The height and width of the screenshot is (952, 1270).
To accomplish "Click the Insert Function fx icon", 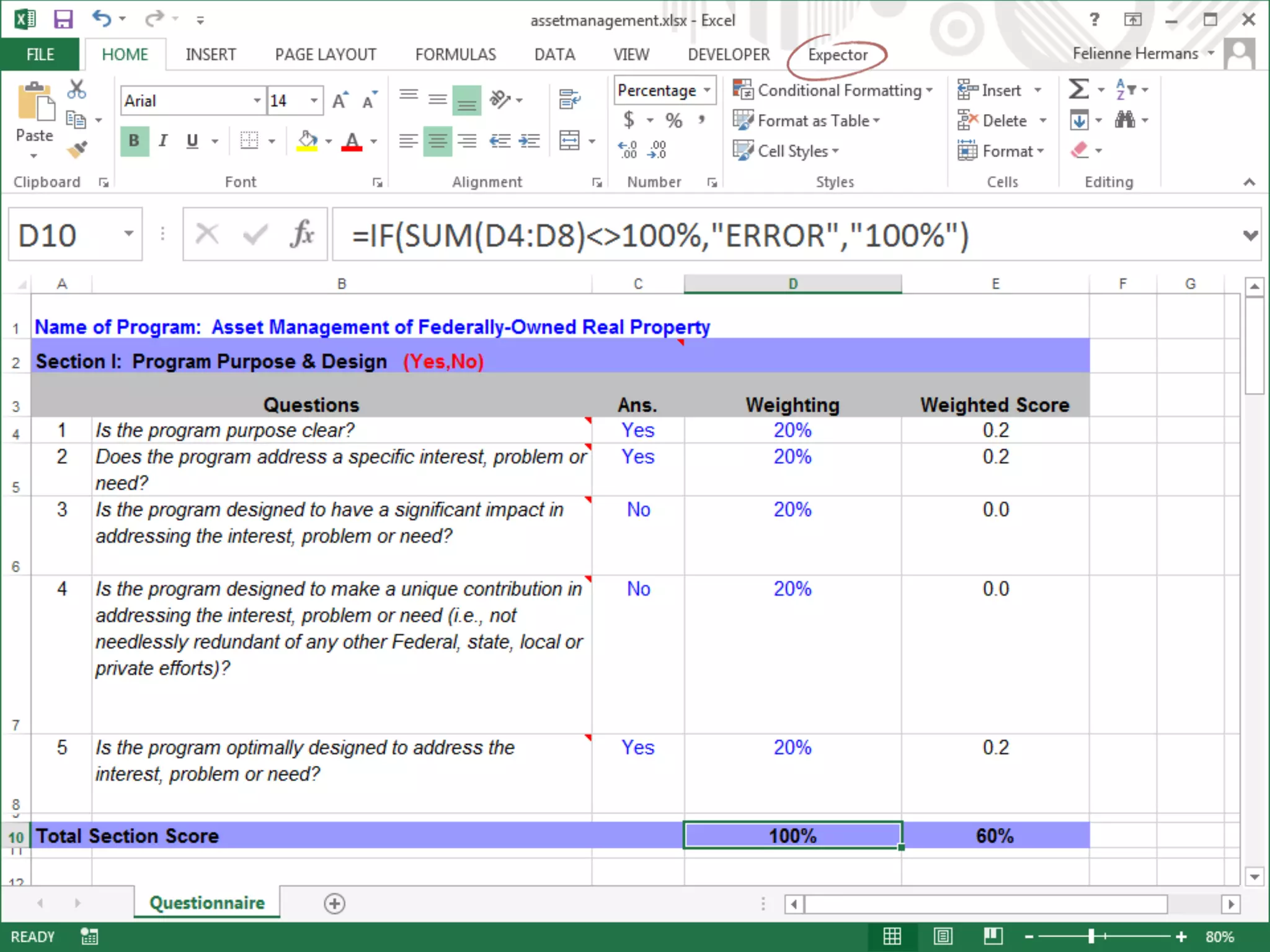I will pyautogui.click(x=302, y=235).
